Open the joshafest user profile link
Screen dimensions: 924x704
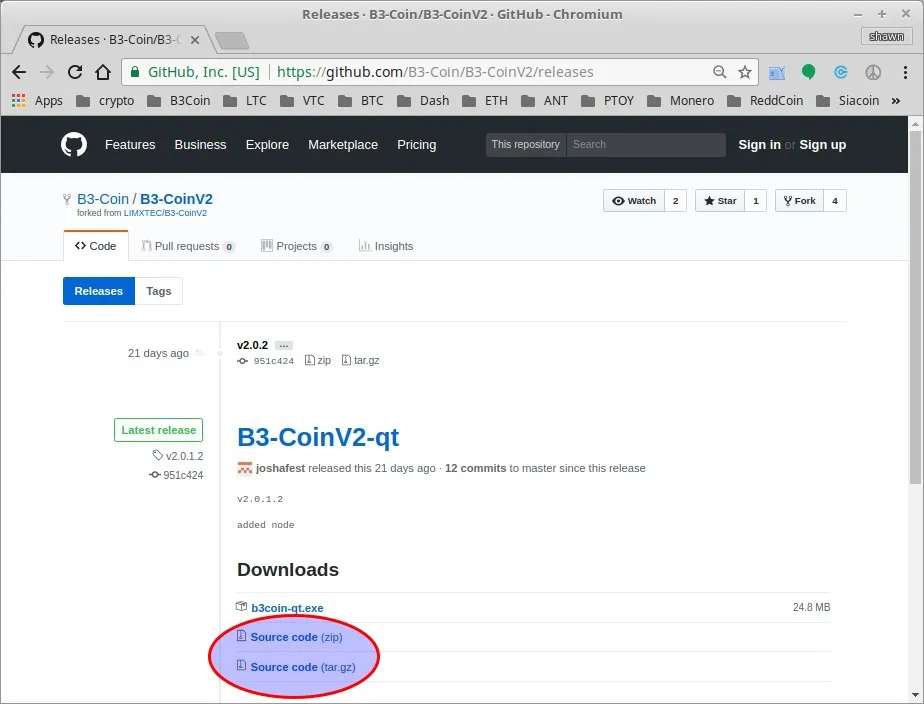point(280,468)
